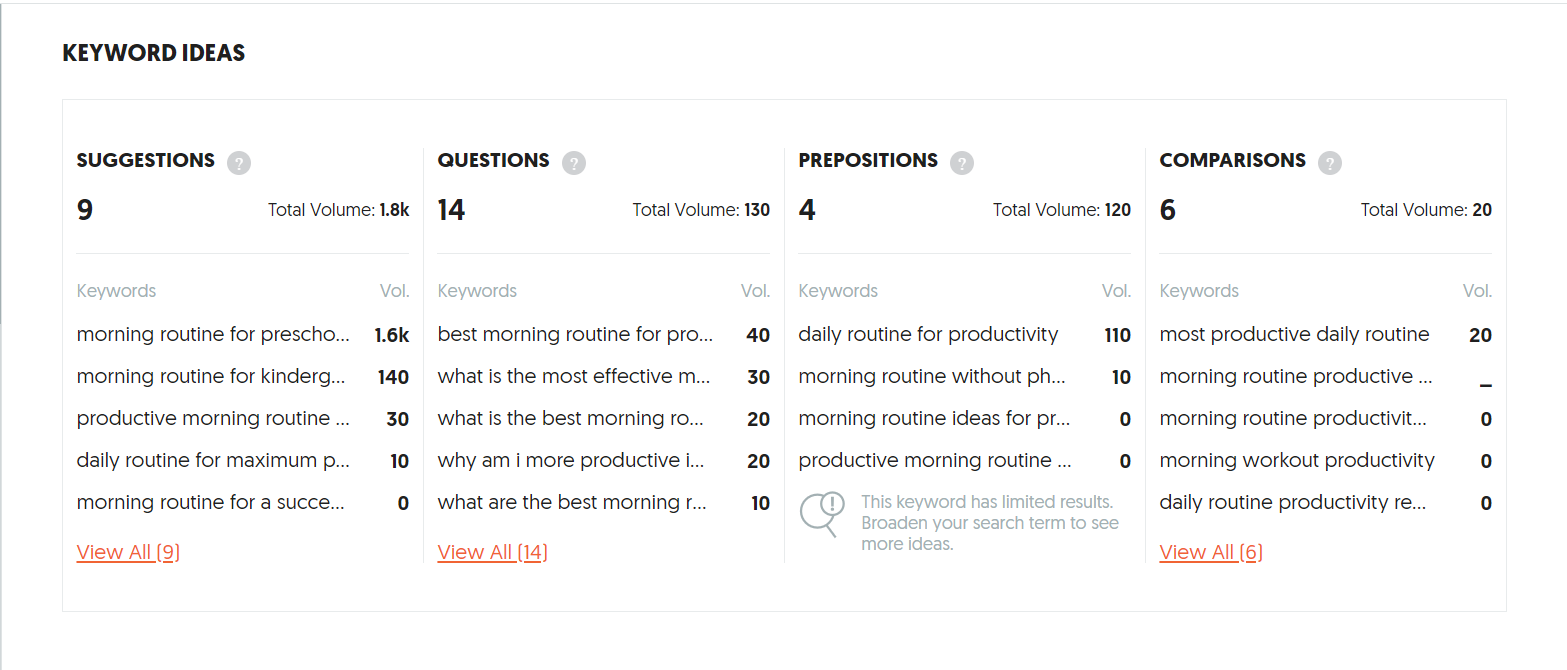This screenshot has width=1567, height=670.
Task: Click the Comparisons question mark icon
Action: (x=1329, y=162)
